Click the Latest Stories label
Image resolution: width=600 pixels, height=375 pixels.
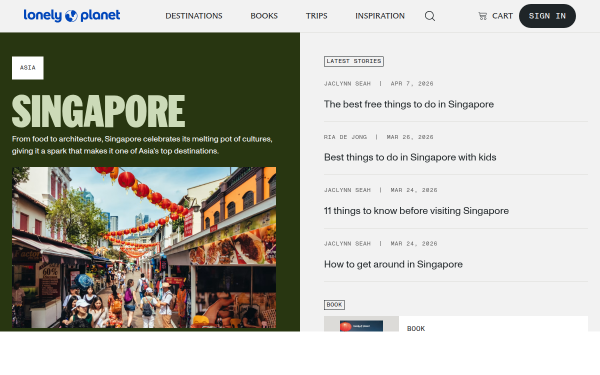(354, 61)
